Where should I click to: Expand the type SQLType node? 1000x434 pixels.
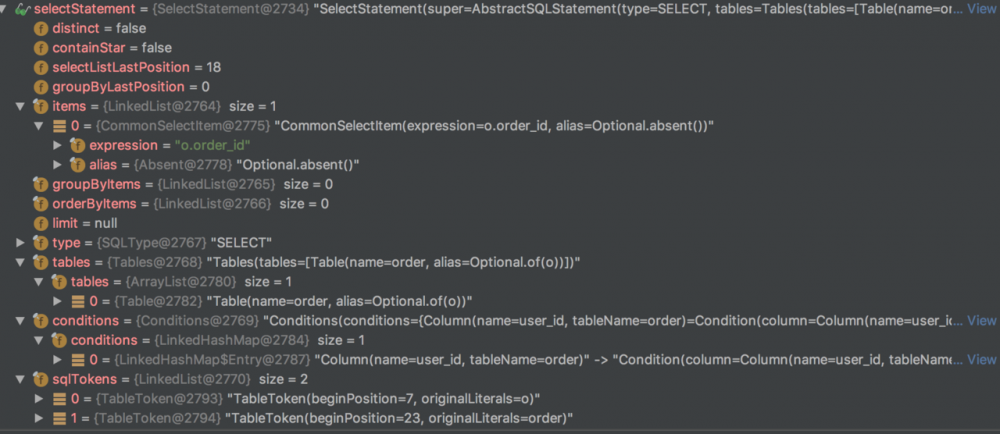coord(21,243)
